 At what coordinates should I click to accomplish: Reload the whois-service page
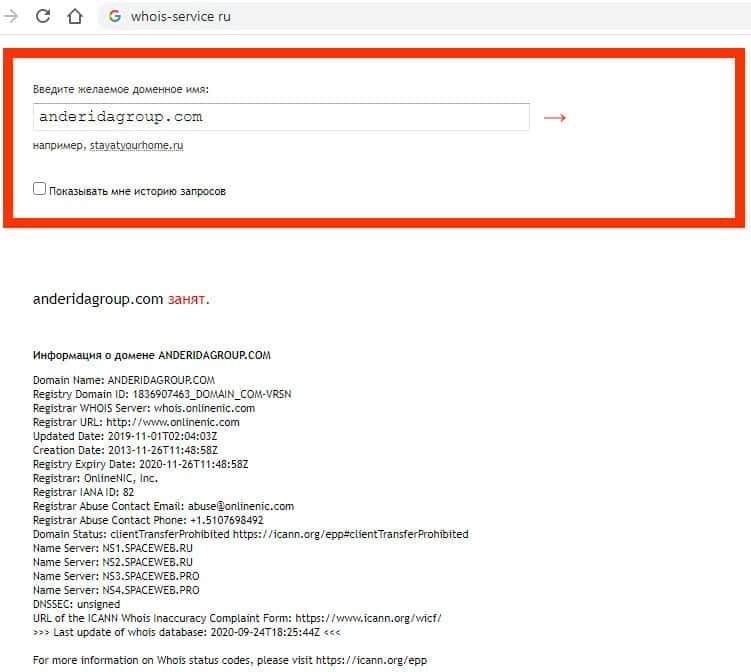pos(43,16)
